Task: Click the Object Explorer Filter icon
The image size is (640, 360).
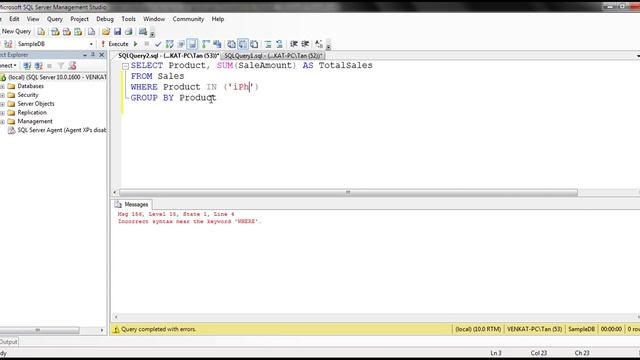Action: 61,66
